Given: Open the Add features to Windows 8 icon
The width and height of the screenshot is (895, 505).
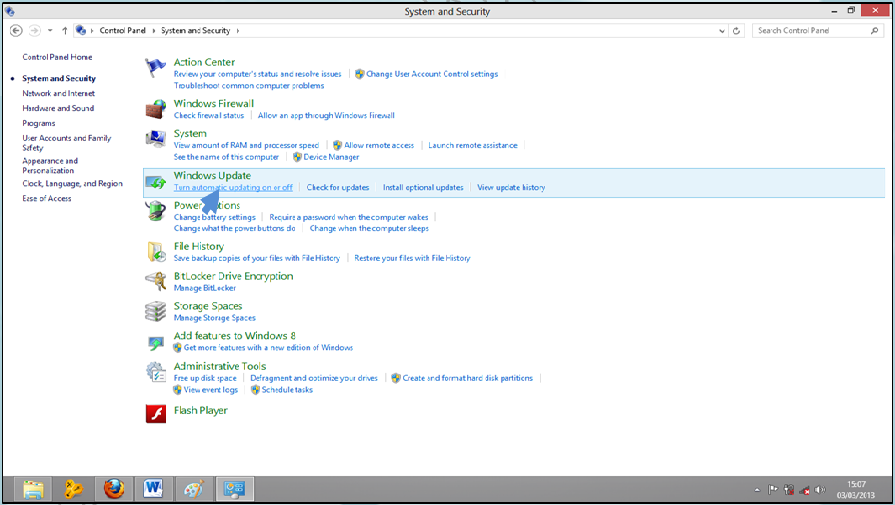Looking at the screenshot, I should tap(155, 342).
